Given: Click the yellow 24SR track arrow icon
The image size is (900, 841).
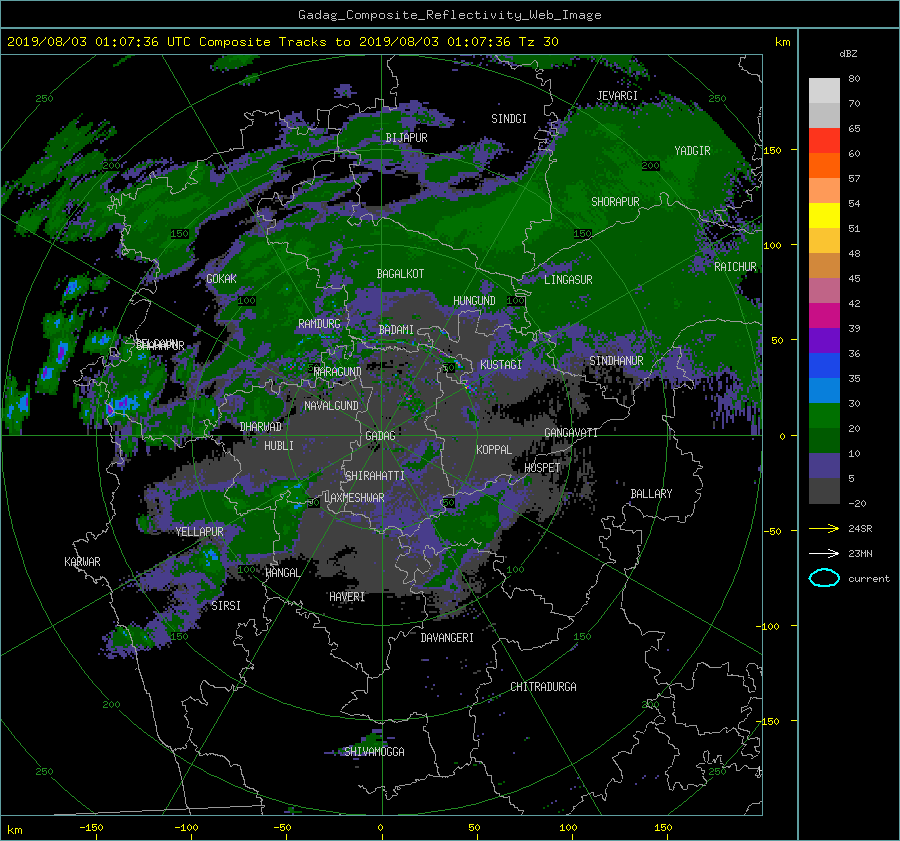Looking at the screenshot, I should (824, 528).
